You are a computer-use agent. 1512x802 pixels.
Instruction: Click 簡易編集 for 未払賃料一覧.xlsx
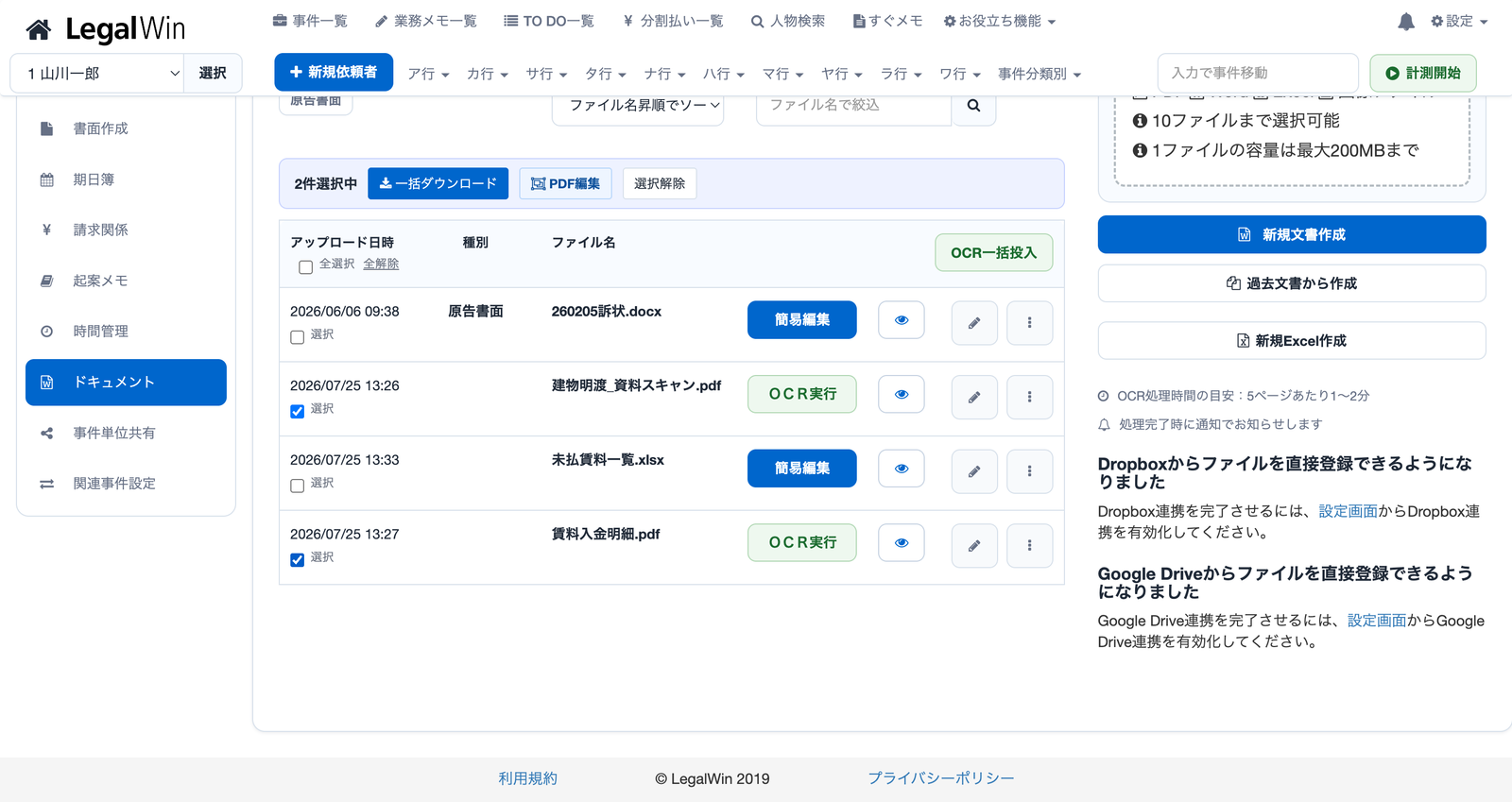click(802, 469)
